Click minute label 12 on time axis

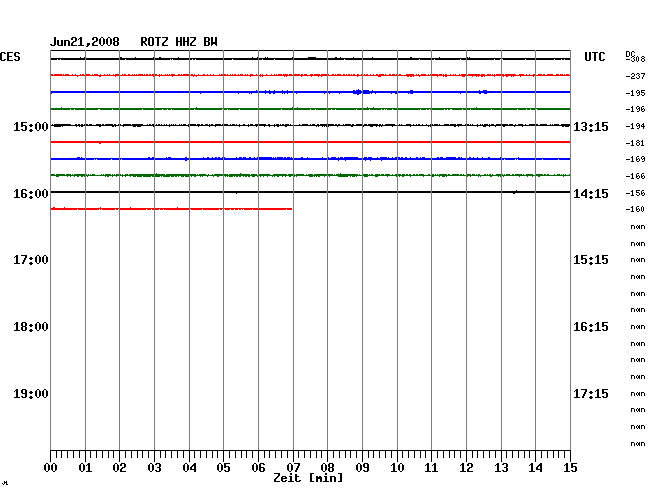466,468
